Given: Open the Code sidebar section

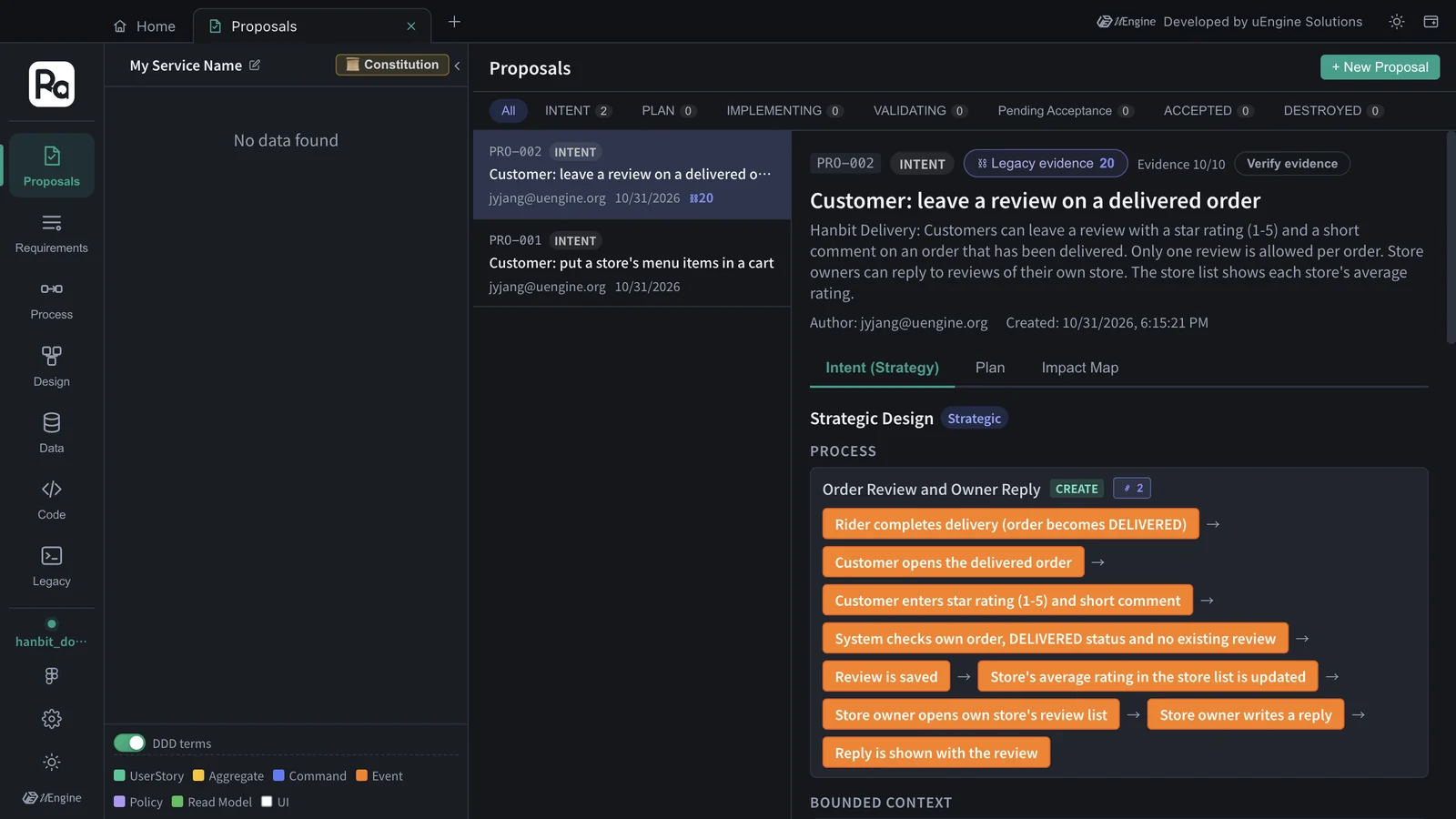Looking at the screenshot, I should 52,500.
